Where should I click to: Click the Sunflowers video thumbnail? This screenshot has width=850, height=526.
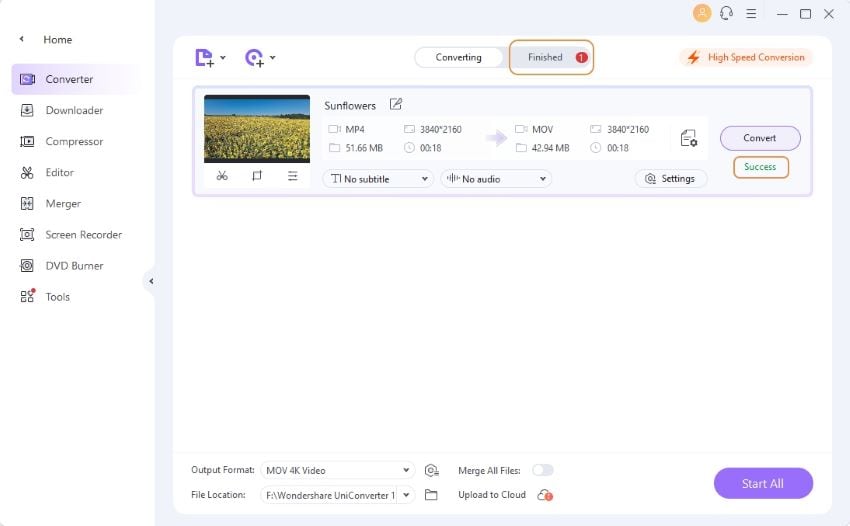click(x=257, y=129)
